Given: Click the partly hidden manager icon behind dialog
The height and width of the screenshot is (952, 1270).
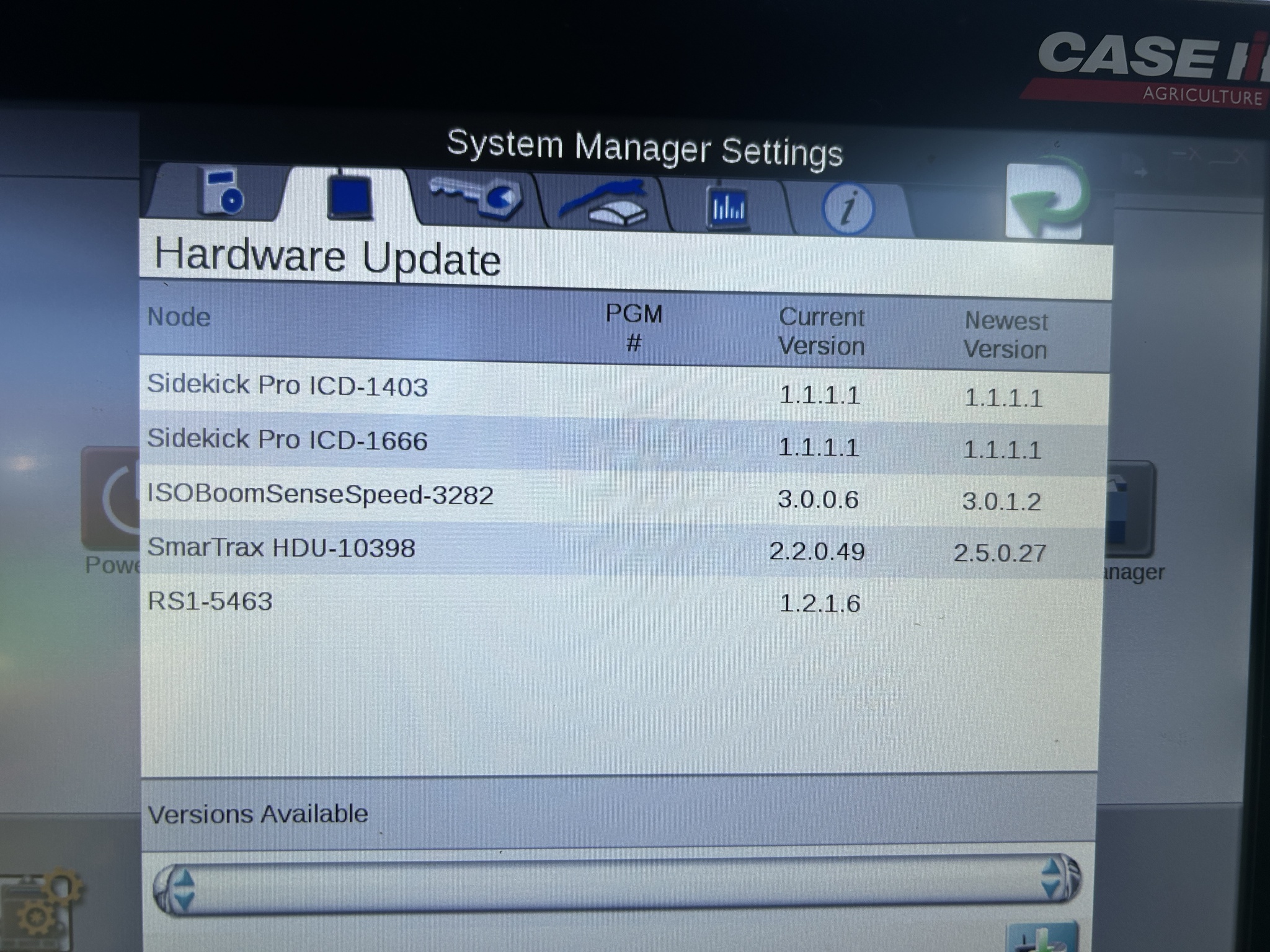Looking at the screenshot, I should pyautogui.click(x=1130, y=508).
